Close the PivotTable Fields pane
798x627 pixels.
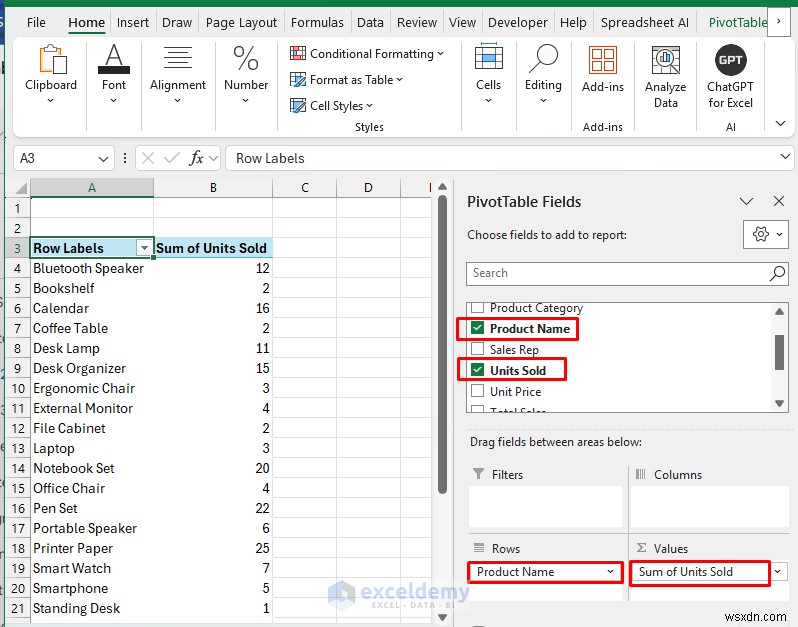[779, 202]
